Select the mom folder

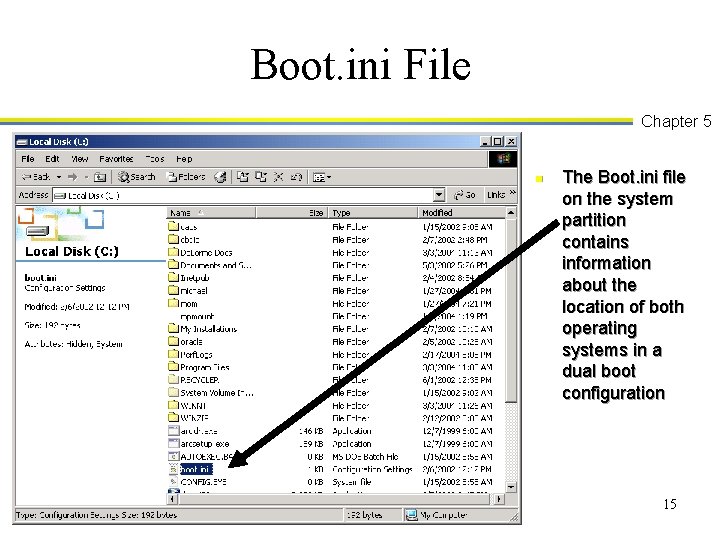tap(183, 304)
